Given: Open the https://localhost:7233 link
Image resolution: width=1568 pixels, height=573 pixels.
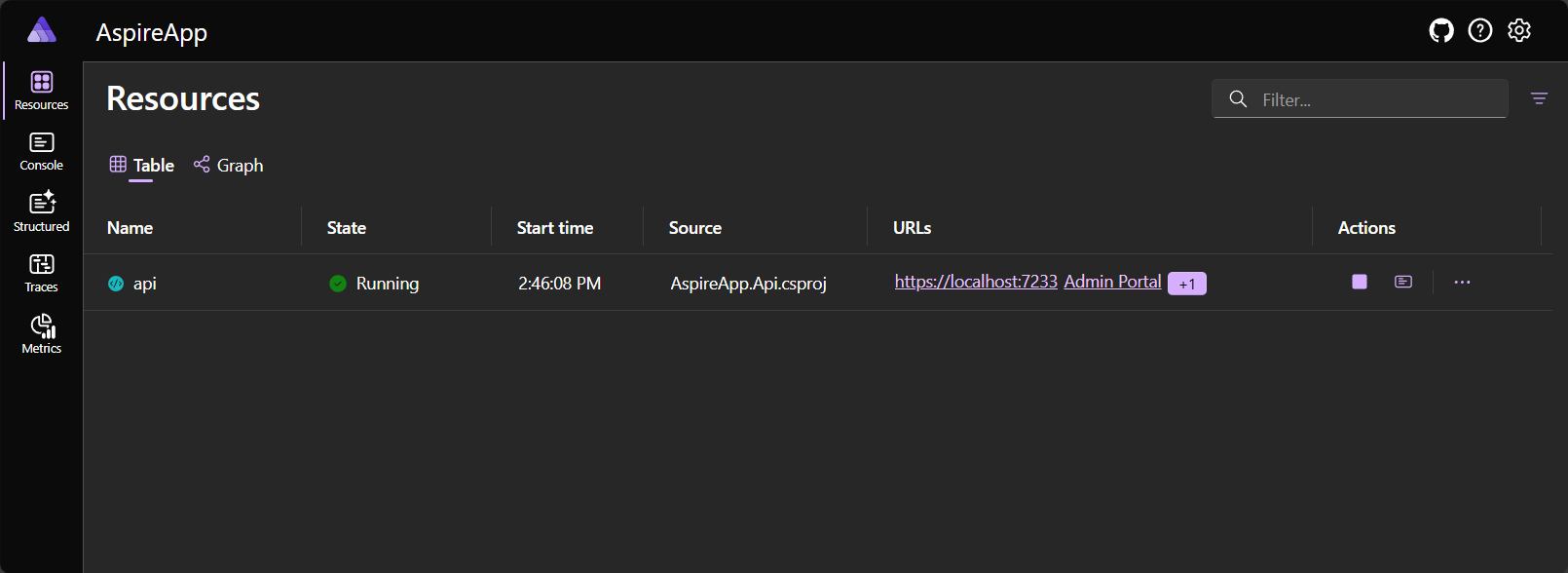Looking at the screenshot, I should click(976, 282).
